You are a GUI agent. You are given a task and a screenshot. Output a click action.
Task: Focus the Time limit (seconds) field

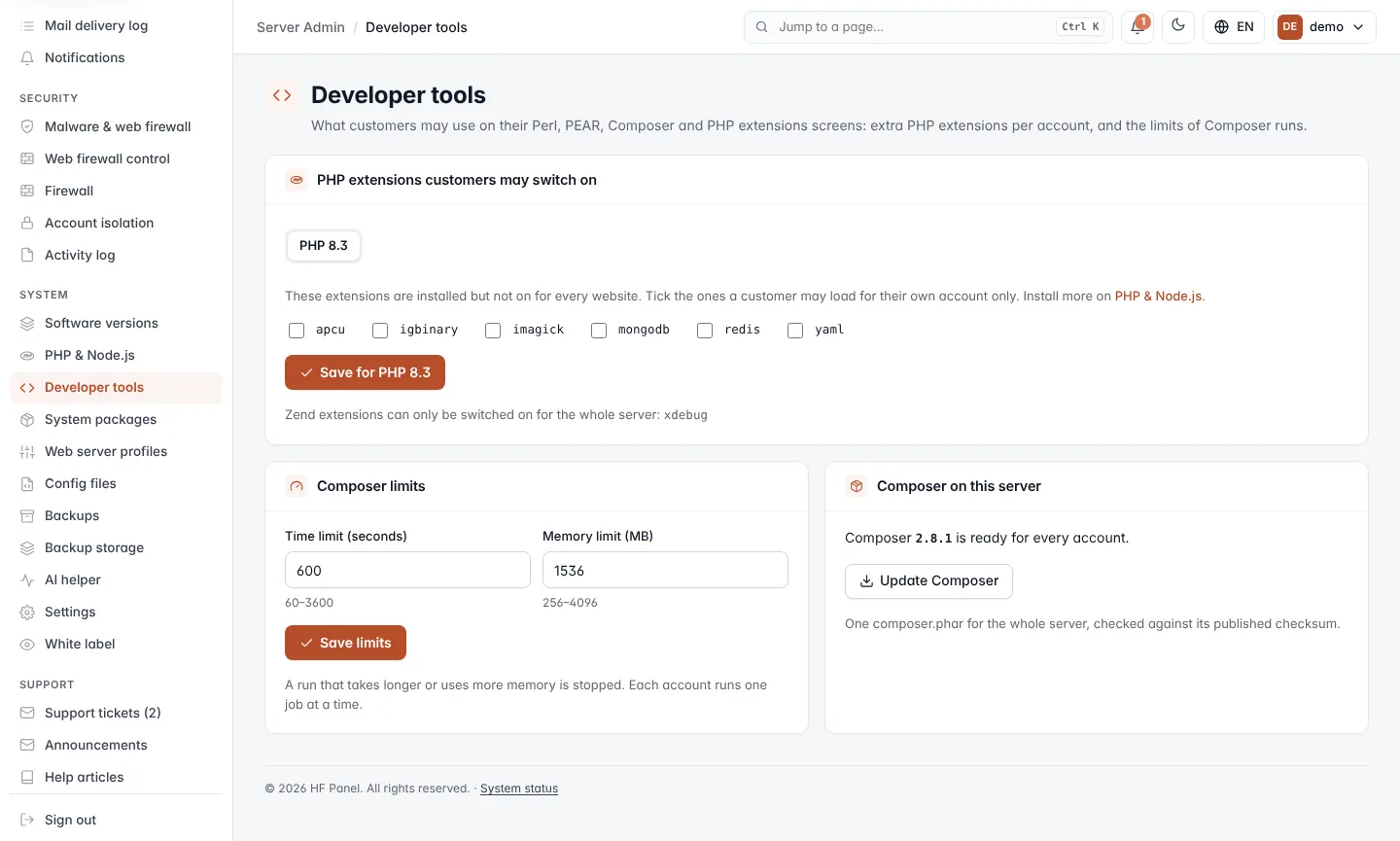[407, 570]
